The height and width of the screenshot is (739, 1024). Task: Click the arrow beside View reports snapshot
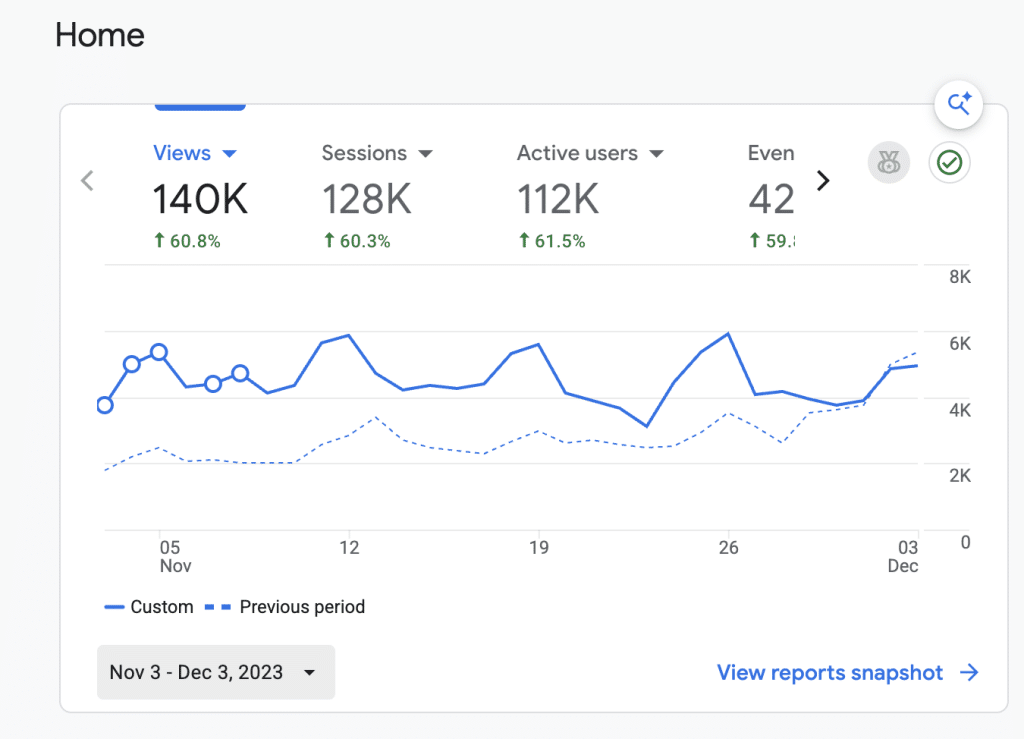pyautogui.click(x=969, y=672)
